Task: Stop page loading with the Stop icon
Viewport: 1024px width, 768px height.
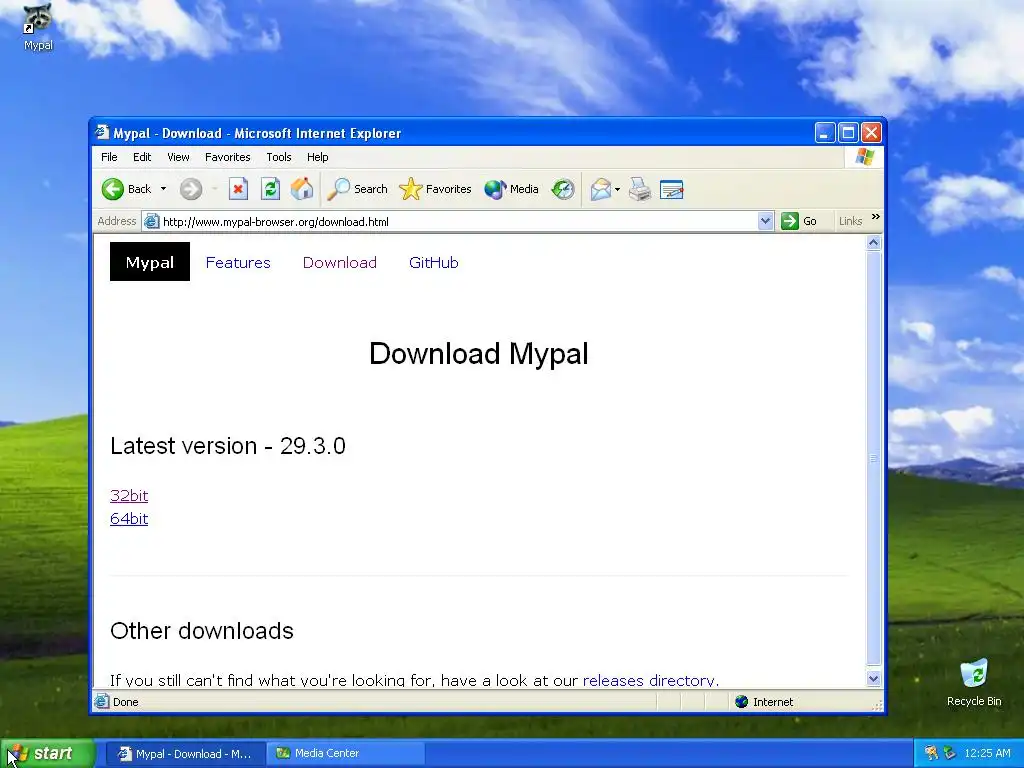Action: (x=238, y=189)
